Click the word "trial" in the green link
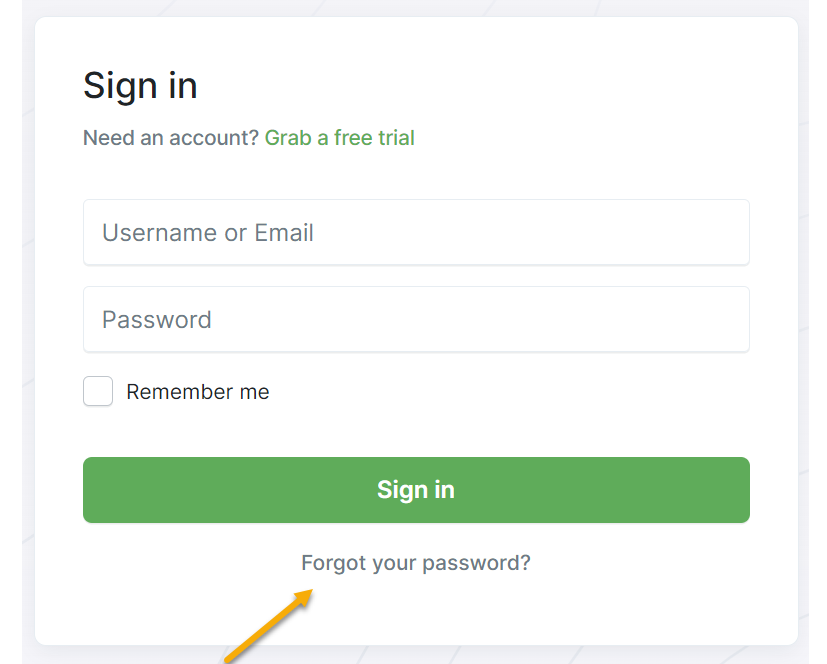The width and height of the screenshot is (827, 664). point(396,138)
